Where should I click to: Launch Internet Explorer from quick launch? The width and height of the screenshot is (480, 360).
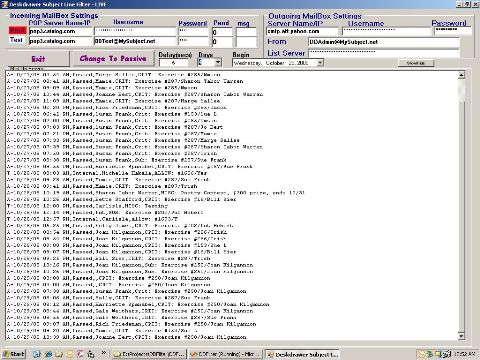click(37, 354)
